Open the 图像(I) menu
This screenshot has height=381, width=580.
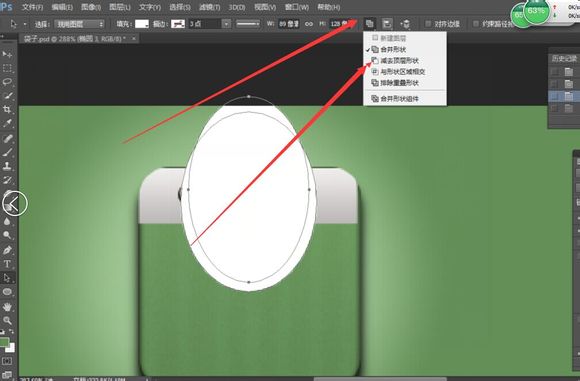pyautogui.click(x=91, y=7)
